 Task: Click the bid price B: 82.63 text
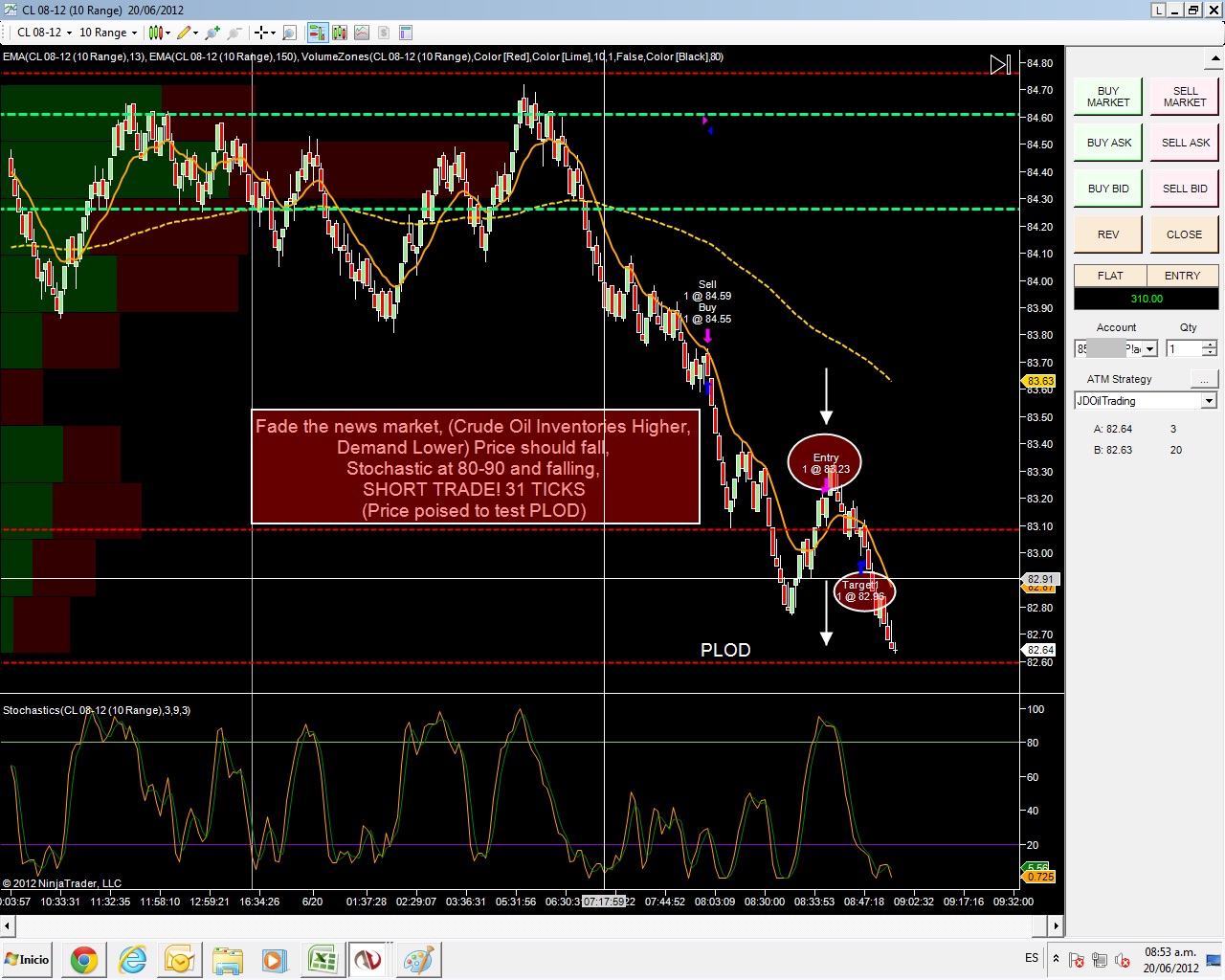click(1113, 450)
